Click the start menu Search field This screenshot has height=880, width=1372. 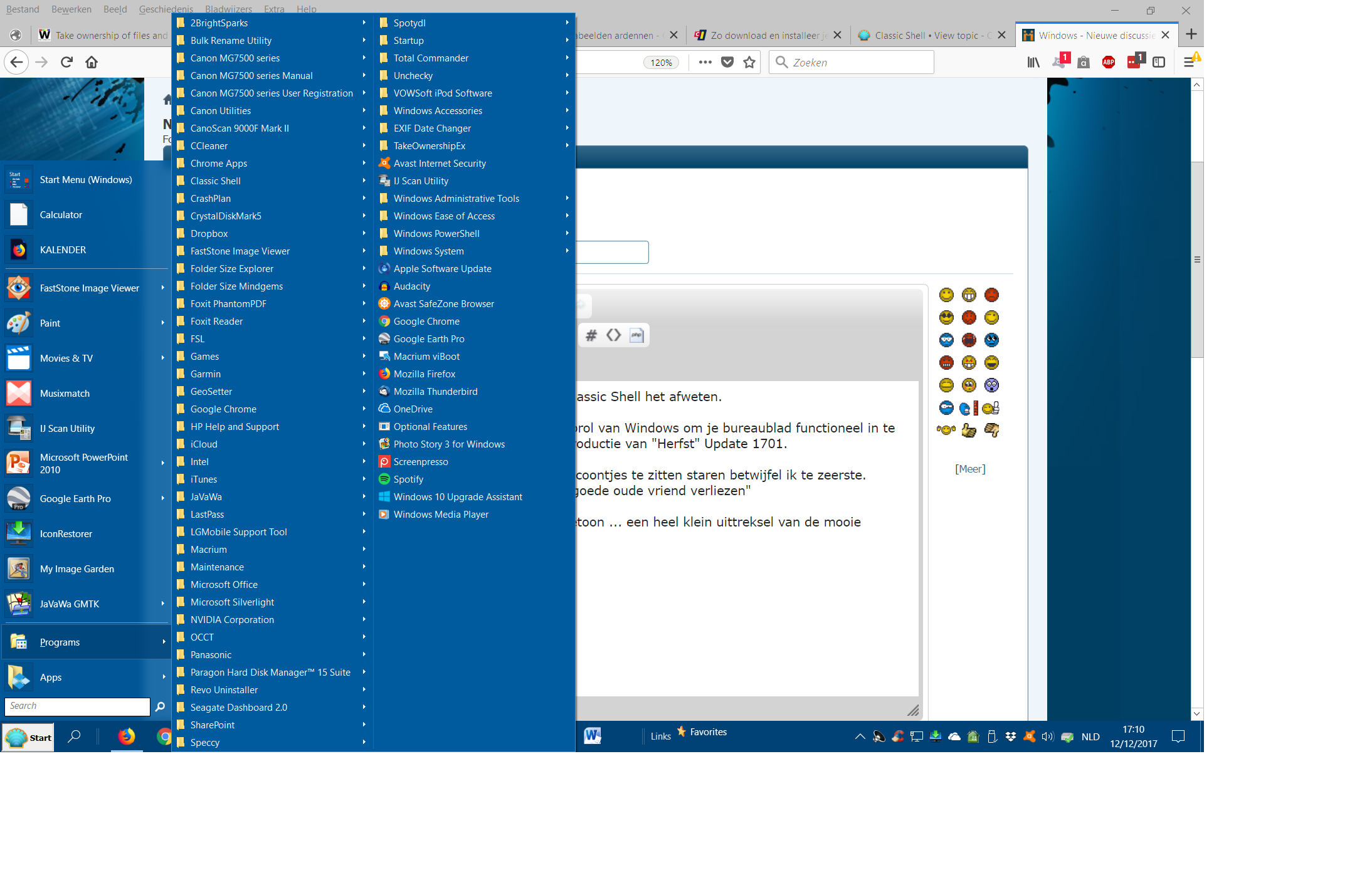[77, 706]
